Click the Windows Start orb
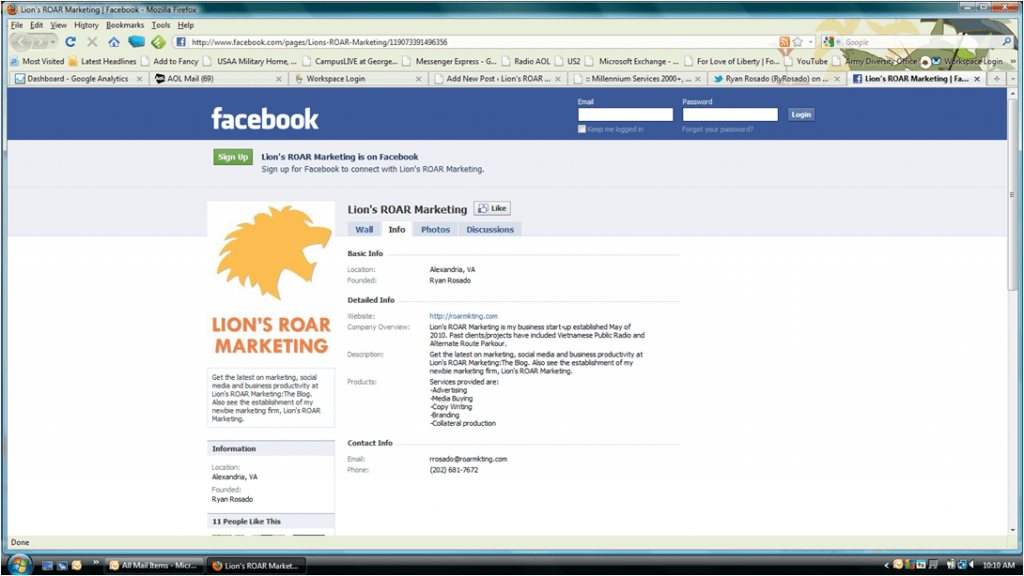Viewport: 1024px width, 576px height. tap(18, 565)
